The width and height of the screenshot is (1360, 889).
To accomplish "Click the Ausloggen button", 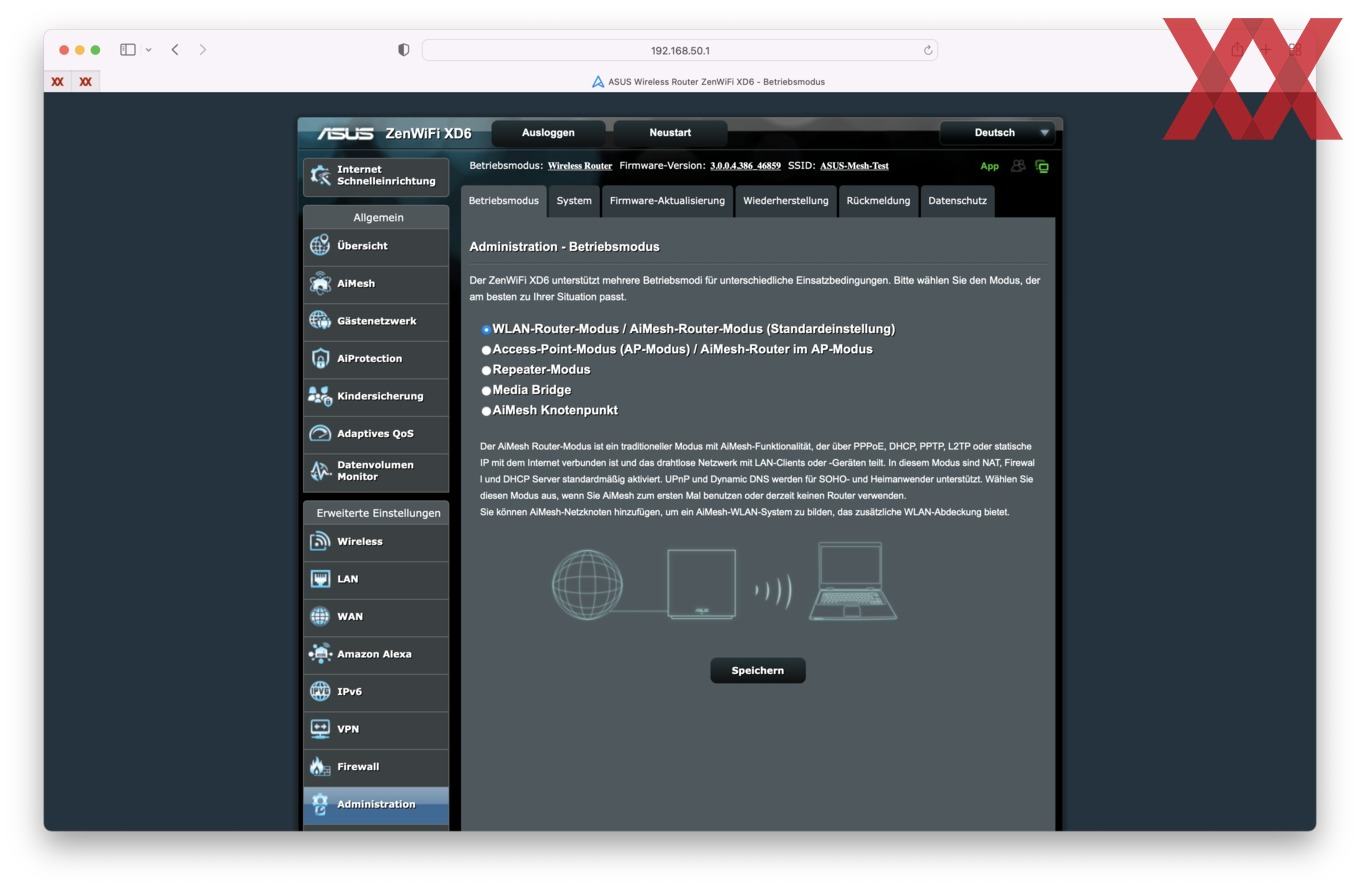I will (548, 133).
